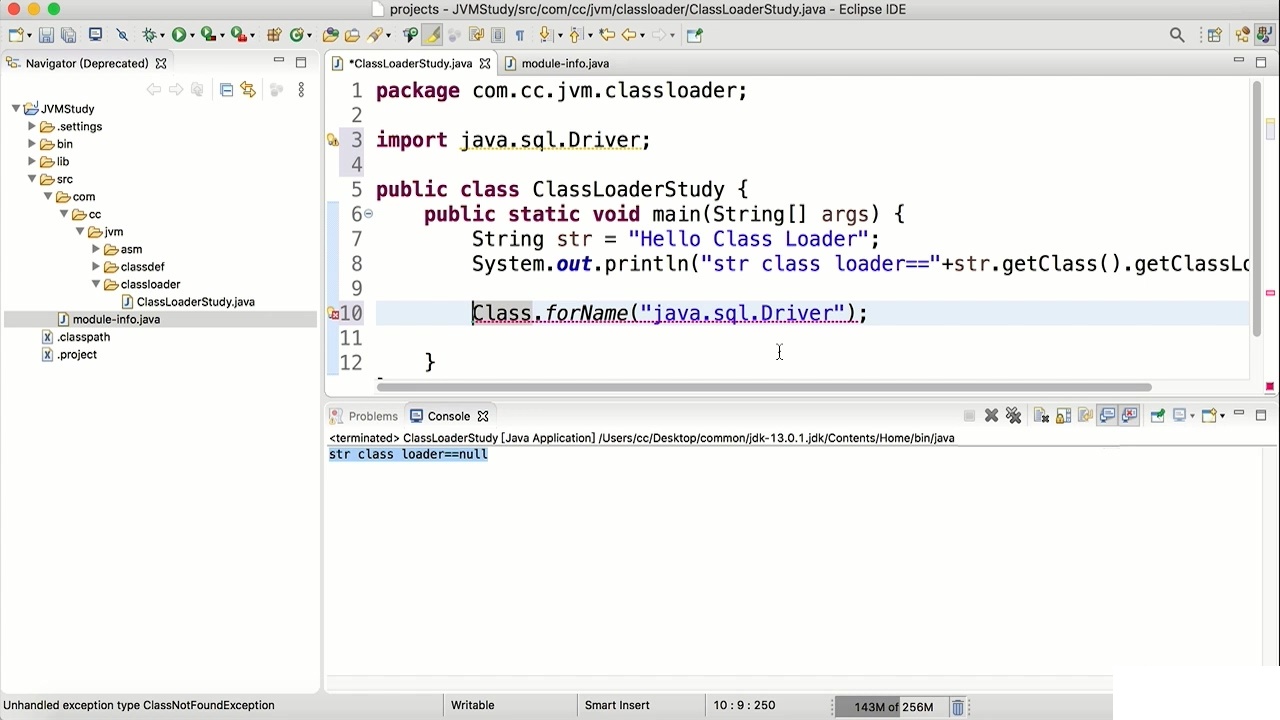Image resolution: width=1280 pixels, height=720 pixels.
Task: Open the Run button dropdown arrow
Action: 192,35
